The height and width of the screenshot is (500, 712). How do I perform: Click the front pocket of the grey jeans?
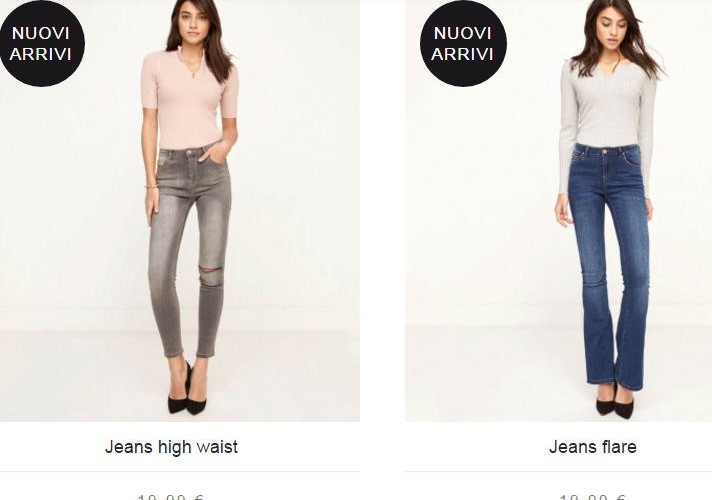tap(214, 156)
